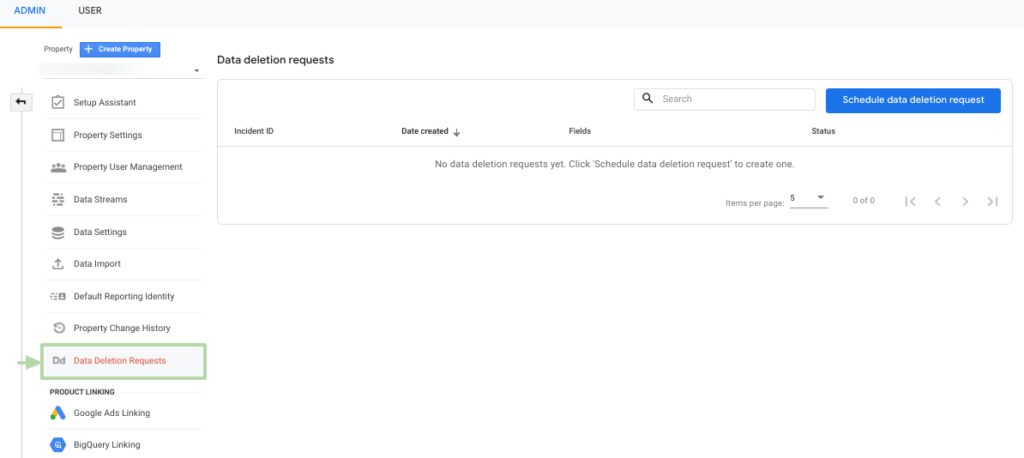Go to the next page arrow
Viewport: 1024px width, 458px height.
965,201
